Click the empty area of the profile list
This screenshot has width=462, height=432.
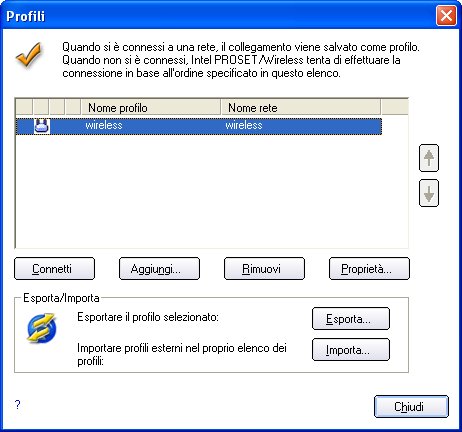(212, 191)
